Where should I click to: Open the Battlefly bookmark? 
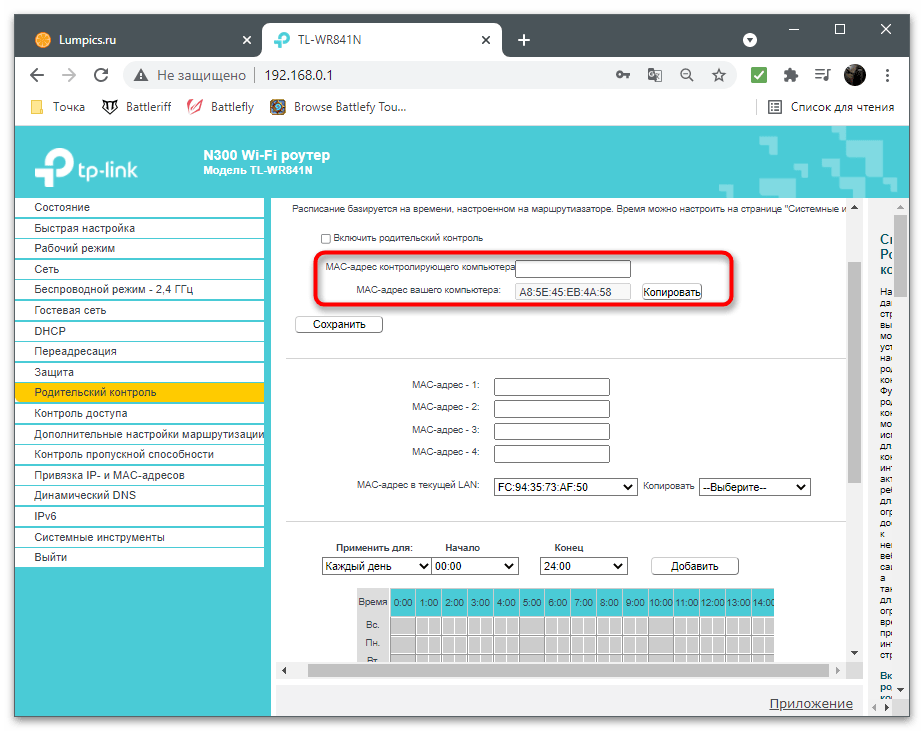[x=220, y=107]
